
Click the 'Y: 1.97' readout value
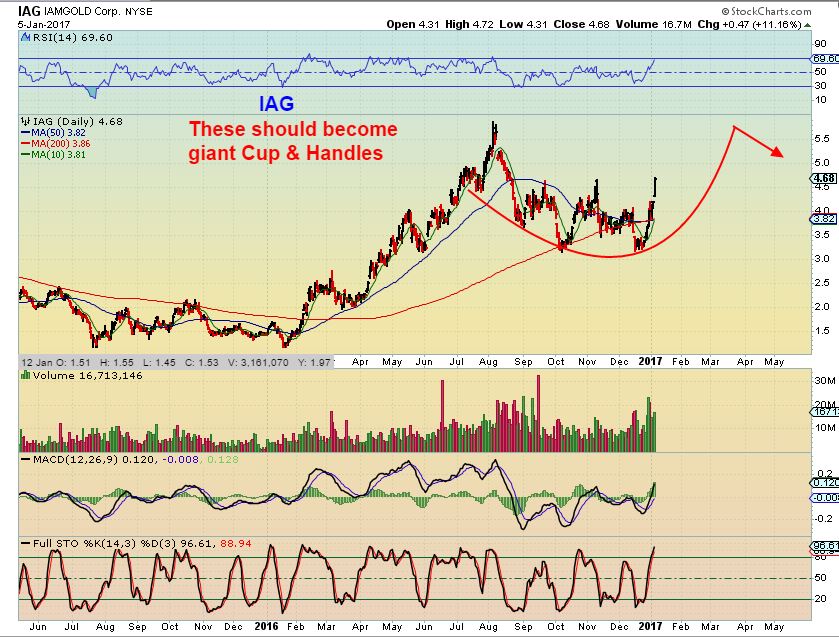314,362
